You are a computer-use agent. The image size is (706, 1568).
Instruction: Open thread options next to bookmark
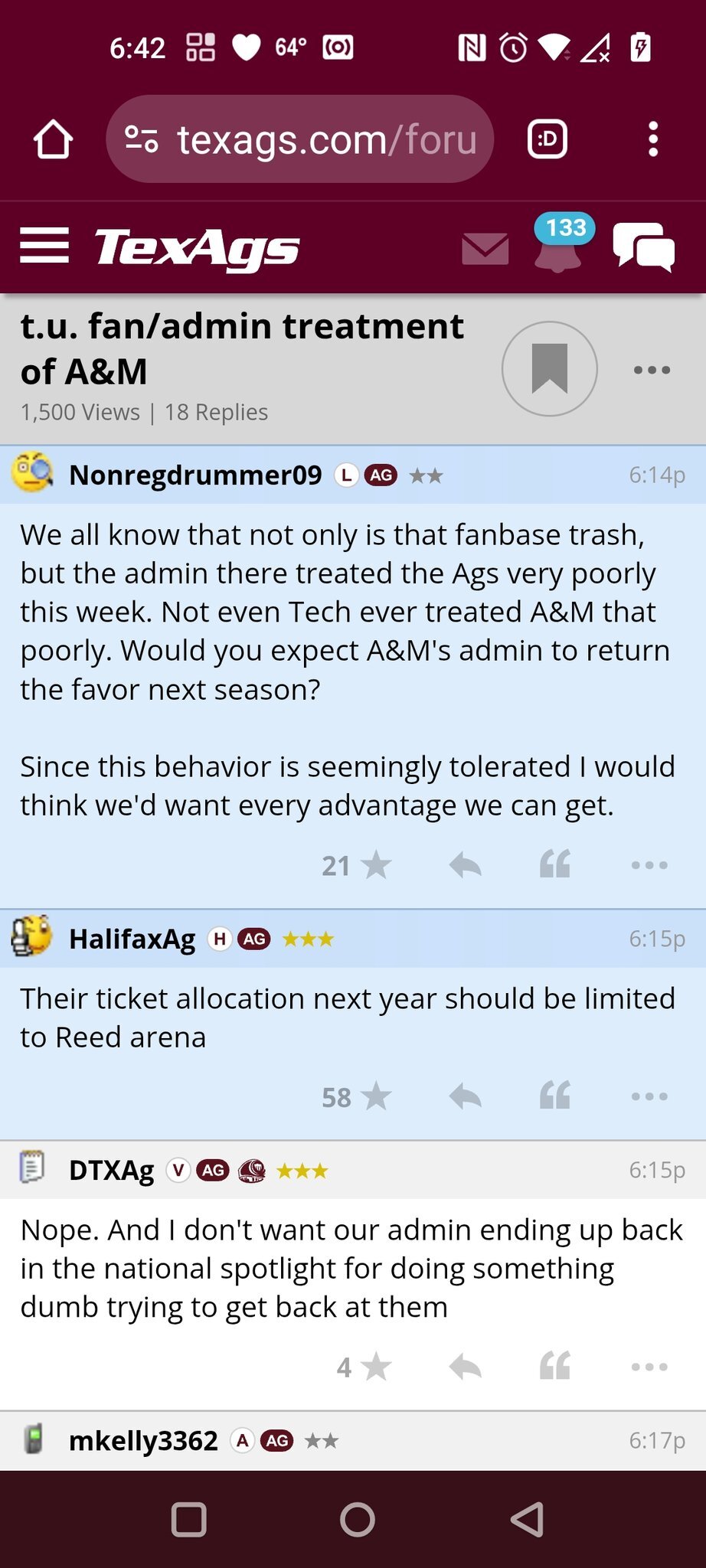[652, 371]
